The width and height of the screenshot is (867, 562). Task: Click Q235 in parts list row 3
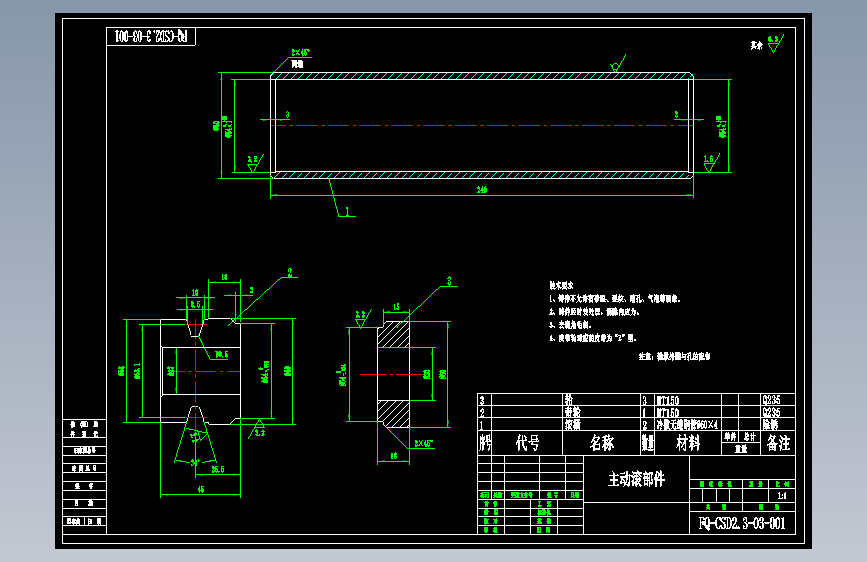pyautogui.click(x=771, y=400)
